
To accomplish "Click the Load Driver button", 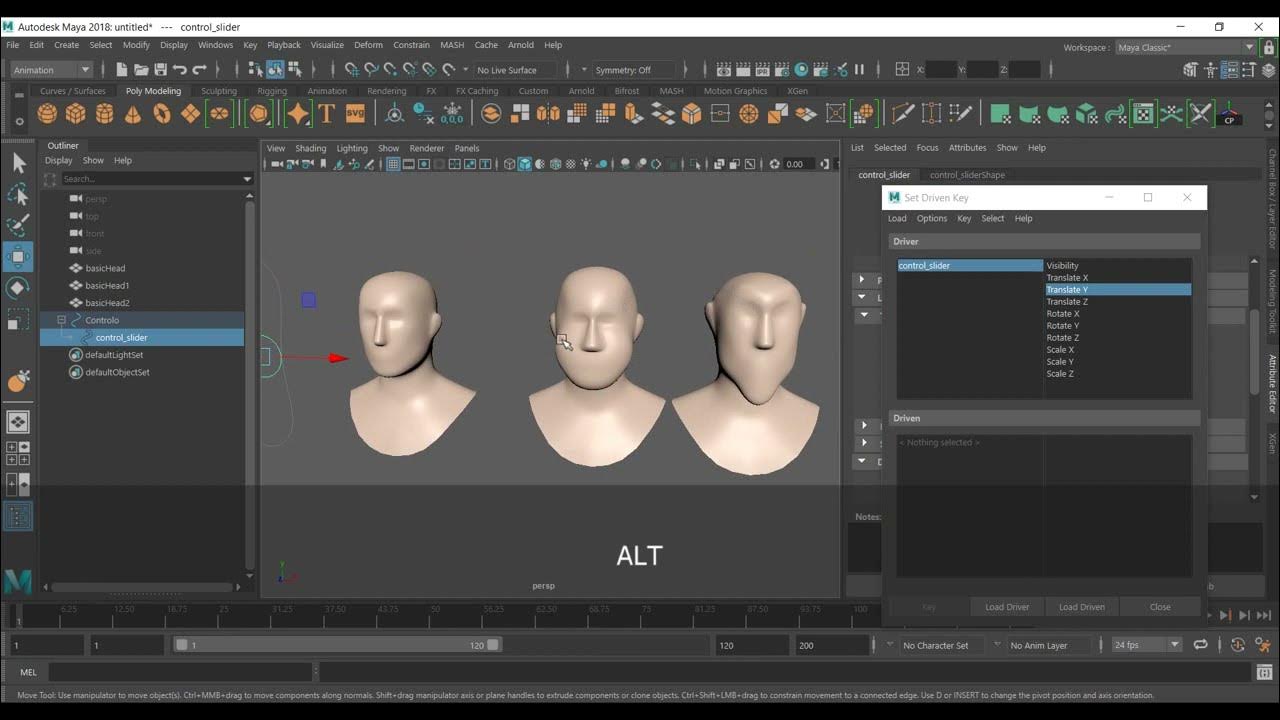I will click(x=1007, y=607).
